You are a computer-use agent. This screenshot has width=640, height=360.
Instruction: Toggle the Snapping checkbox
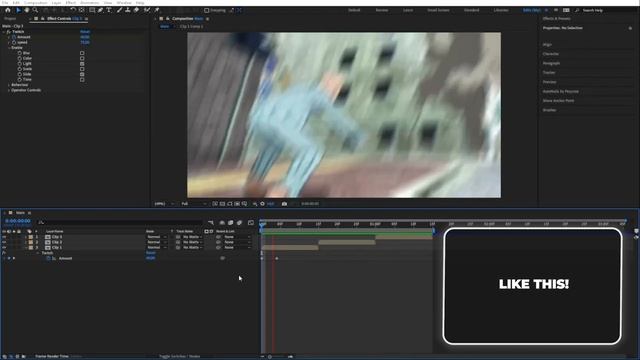pos(207,10)
